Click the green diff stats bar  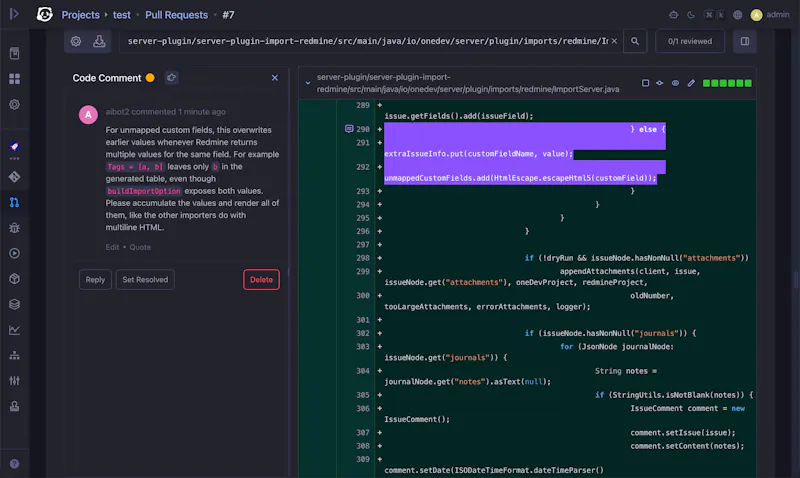727,83
